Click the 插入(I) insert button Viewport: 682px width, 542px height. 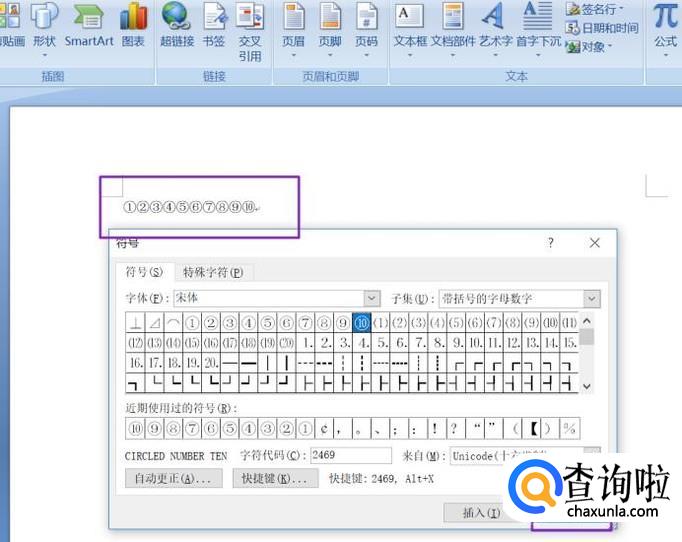[x=480, y=513]
